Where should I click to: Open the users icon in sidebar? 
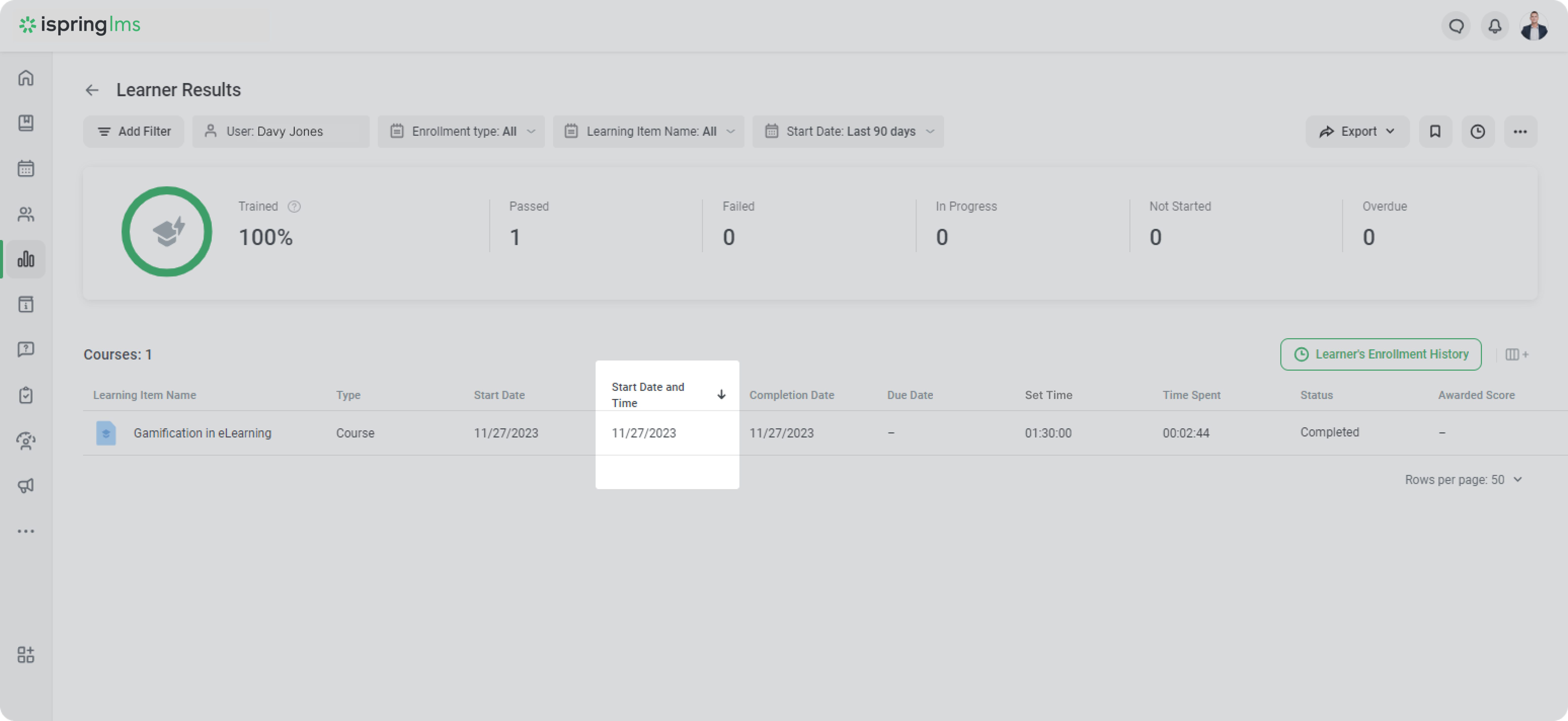point(26,214)
